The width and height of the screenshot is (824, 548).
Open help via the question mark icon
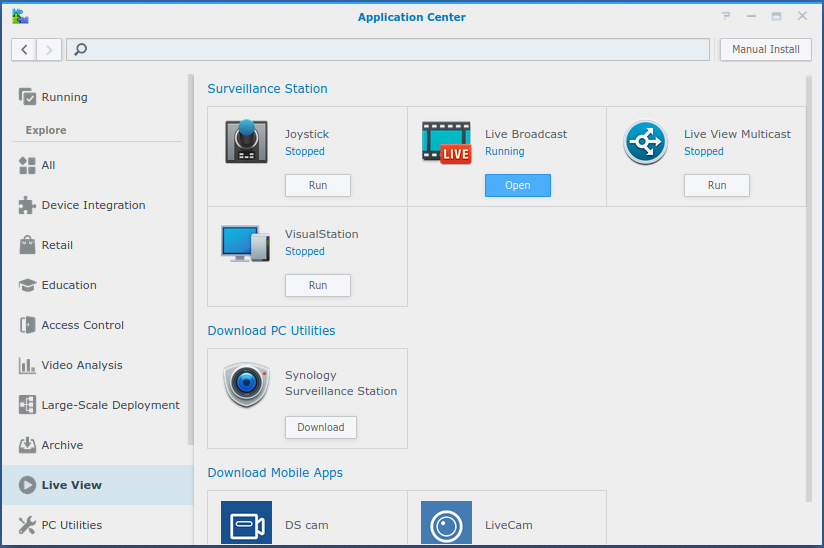click(x=726, y=16)
